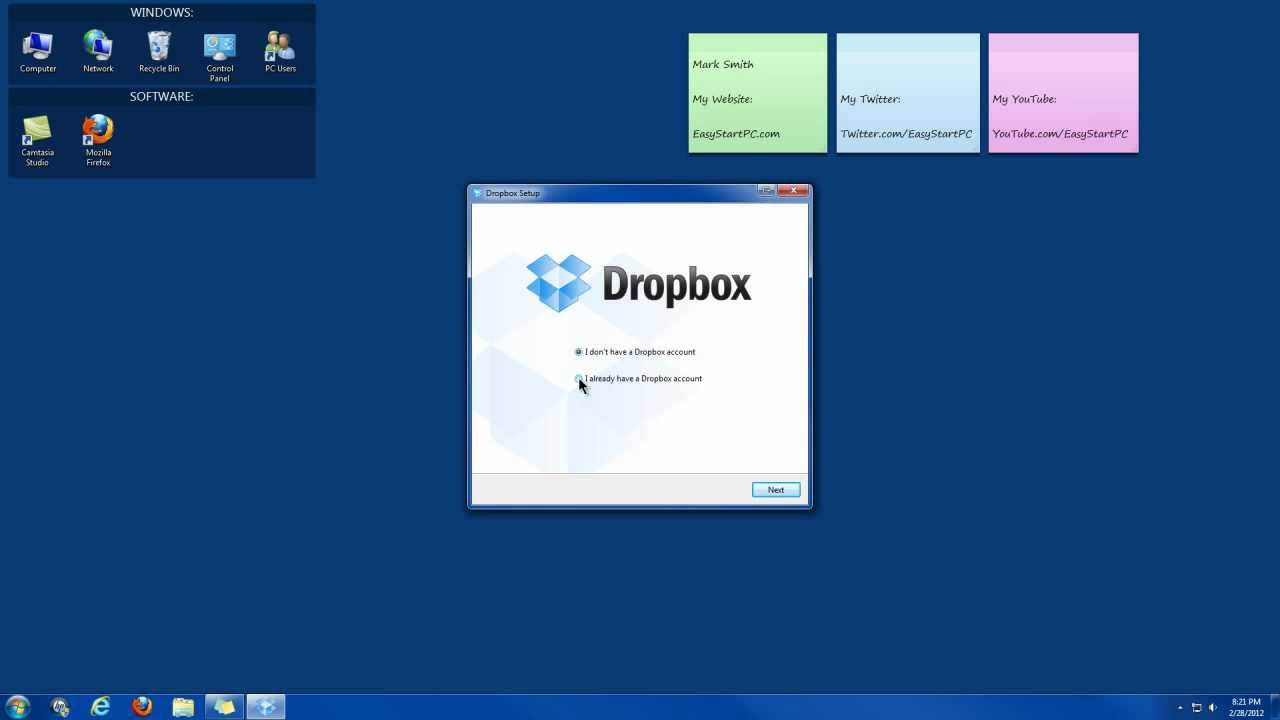Click the green sticky note 'EasyStartPC.com' text
Viewport: 1280px width, 720px height.
(x=736, y=134)
